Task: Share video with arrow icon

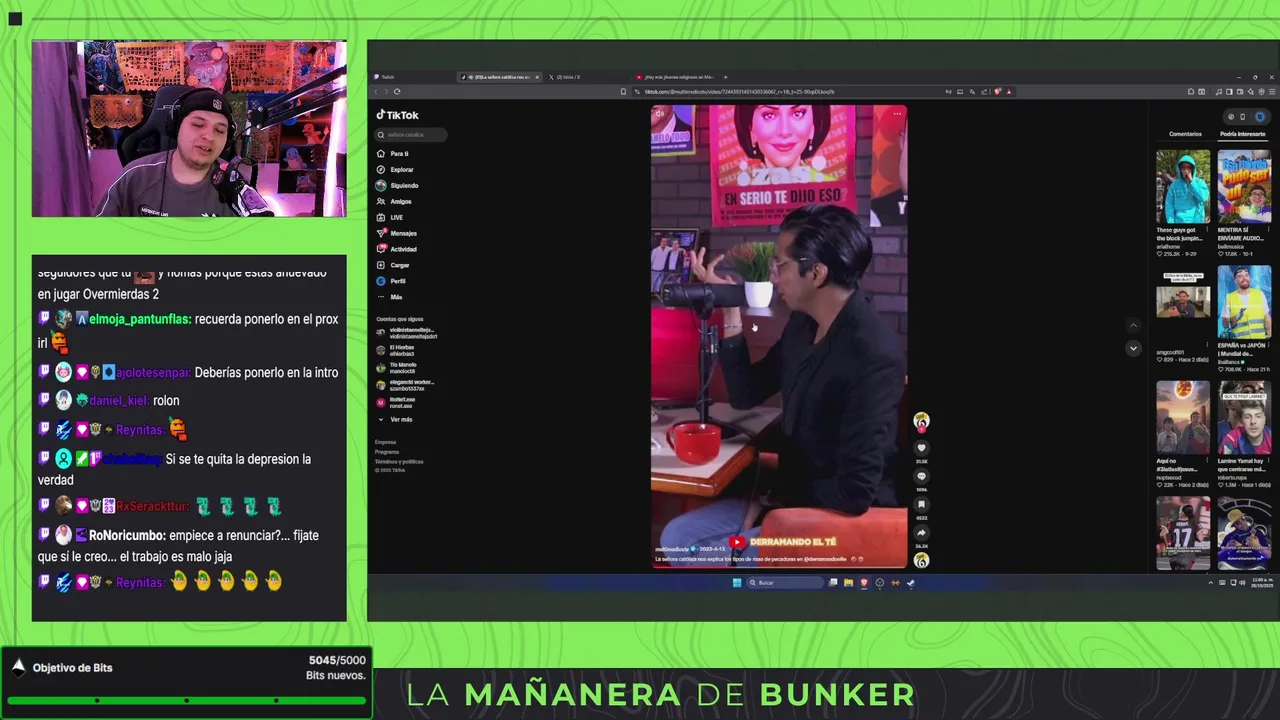Action: tap(921, 533)
